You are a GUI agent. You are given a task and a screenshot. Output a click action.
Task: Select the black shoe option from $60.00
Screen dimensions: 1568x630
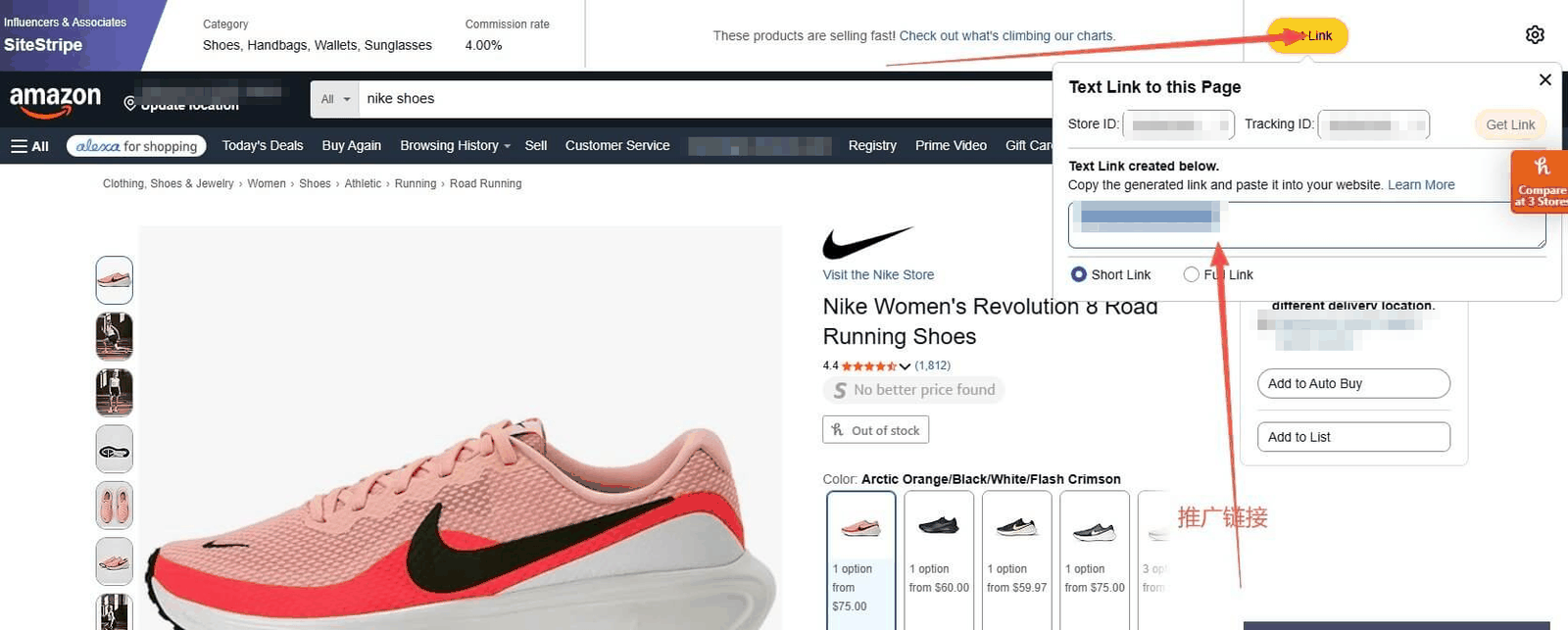click(x=939, y=560)
